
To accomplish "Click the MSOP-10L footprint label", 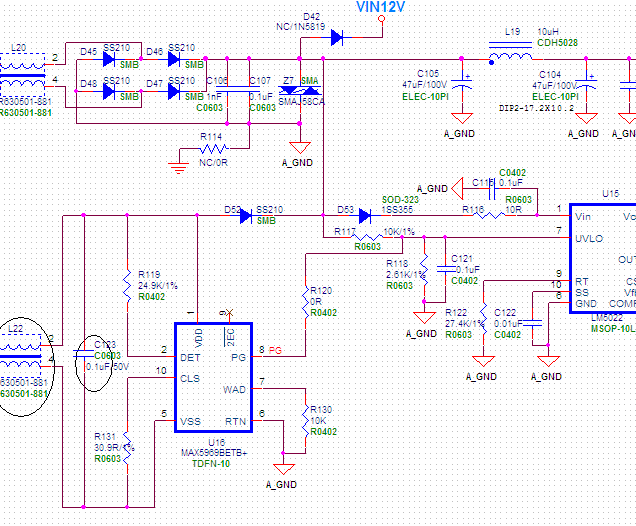I will (x=613, y=328).
